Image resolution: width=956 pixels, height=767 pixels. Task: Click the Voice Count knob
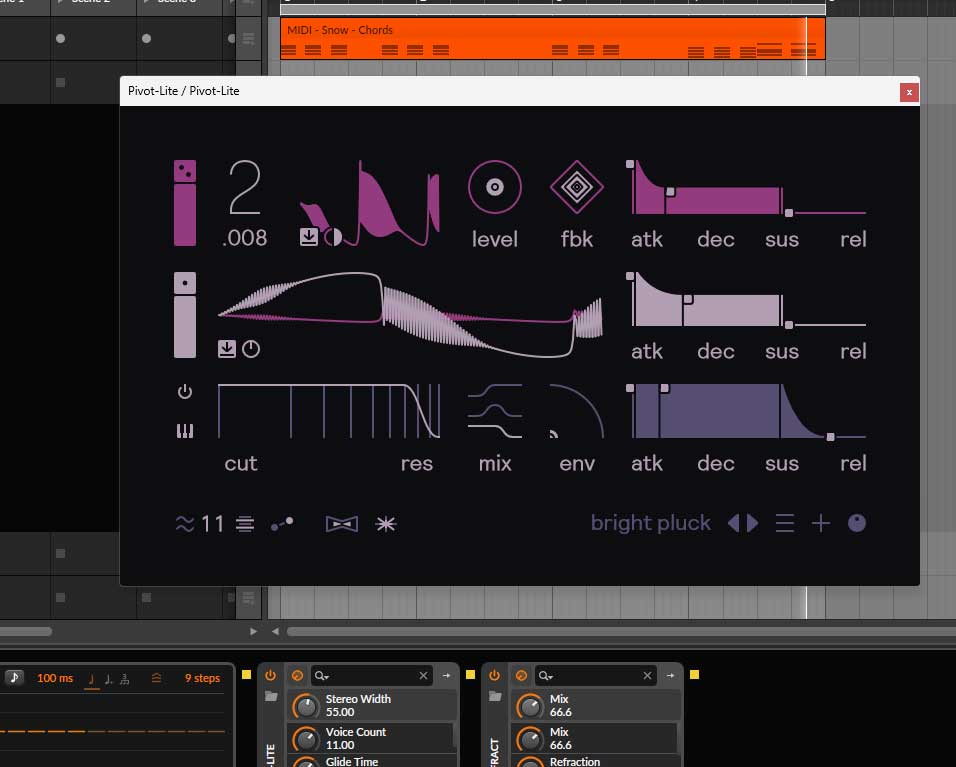pos(306,739)
